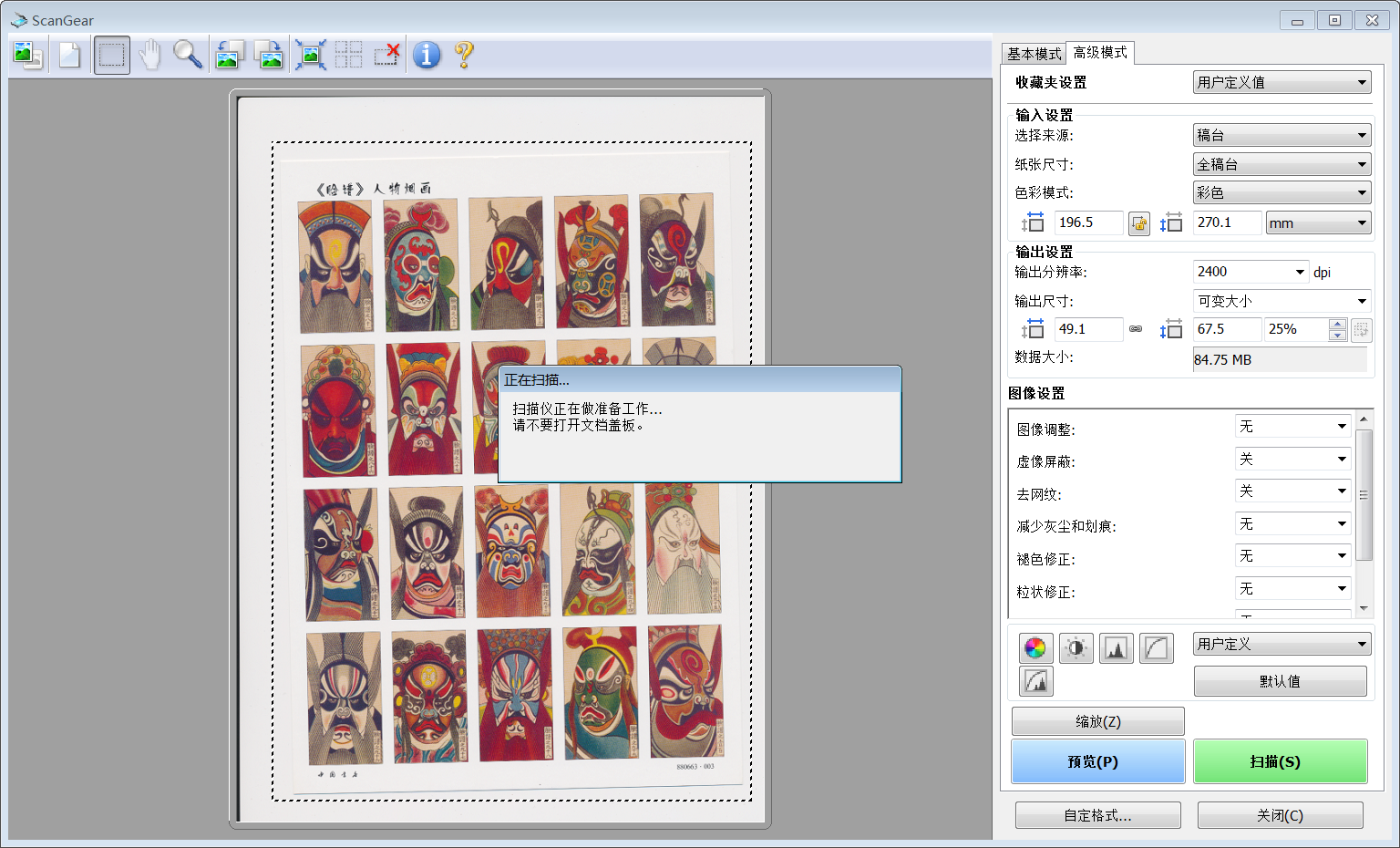Switch to the 基本模式 tab
The height and width of the screenshot is (848, 1400).
tap(1034, 54)
